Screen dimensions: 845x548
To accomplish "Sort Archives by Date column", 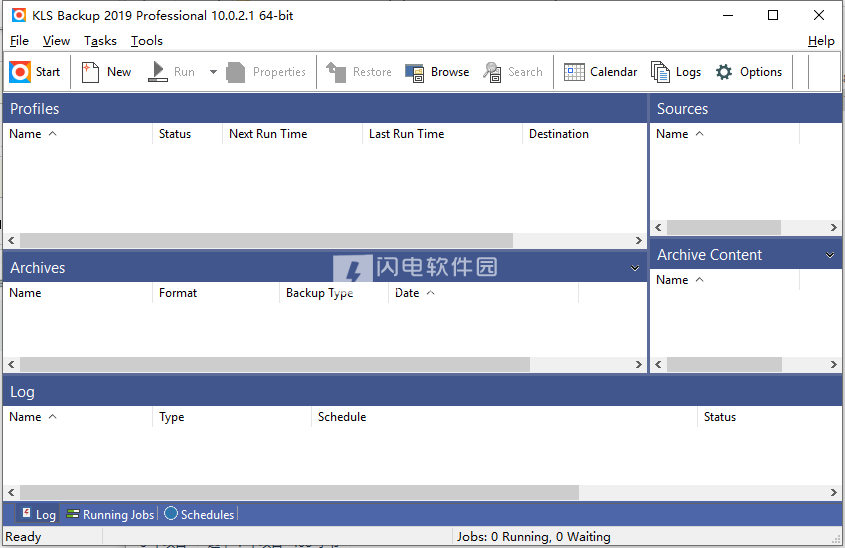I will coord(483,293).
